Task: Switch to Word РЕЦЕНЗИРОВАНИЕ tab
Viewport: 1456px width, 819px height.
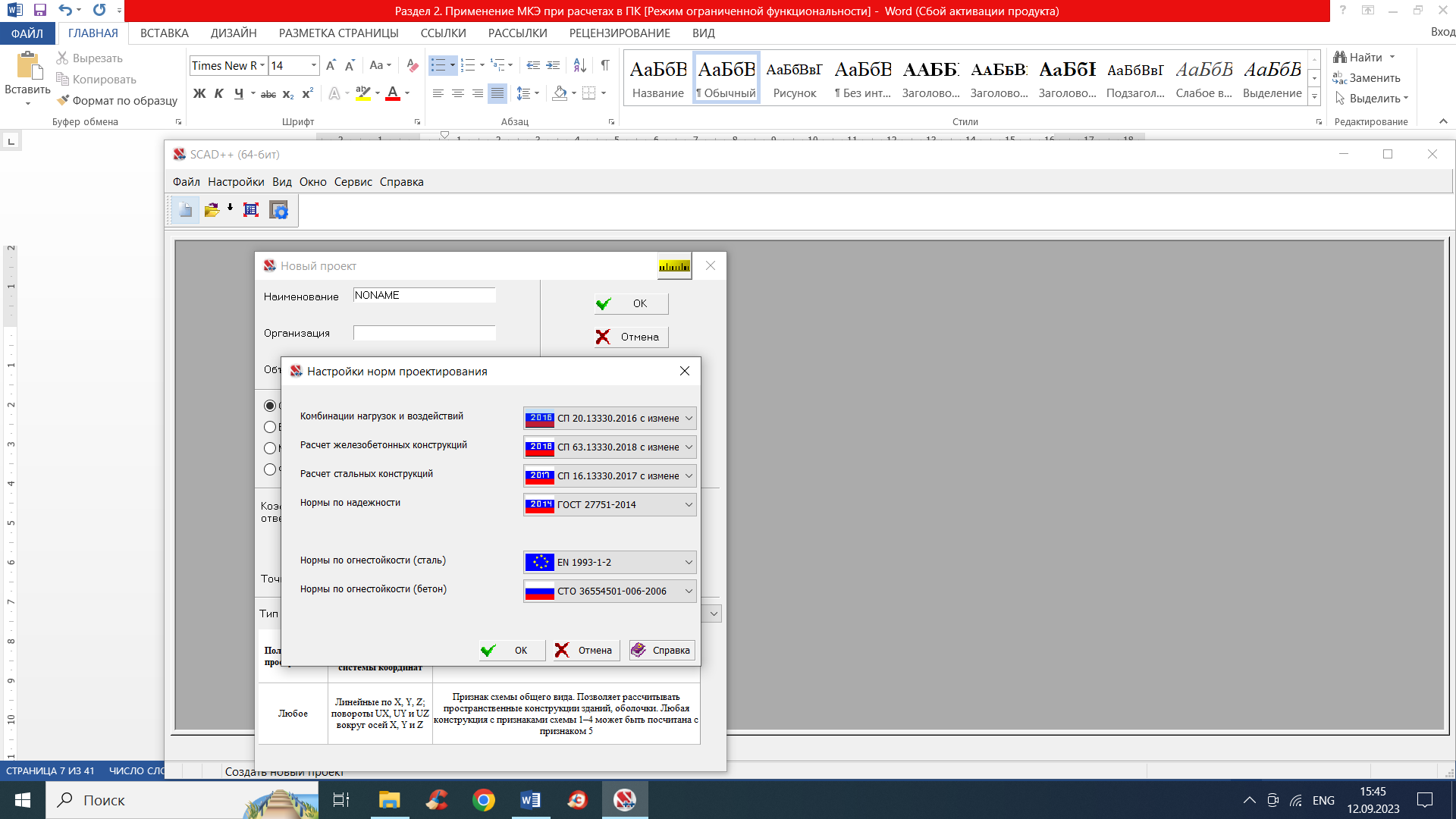Action: pos(620,33)
